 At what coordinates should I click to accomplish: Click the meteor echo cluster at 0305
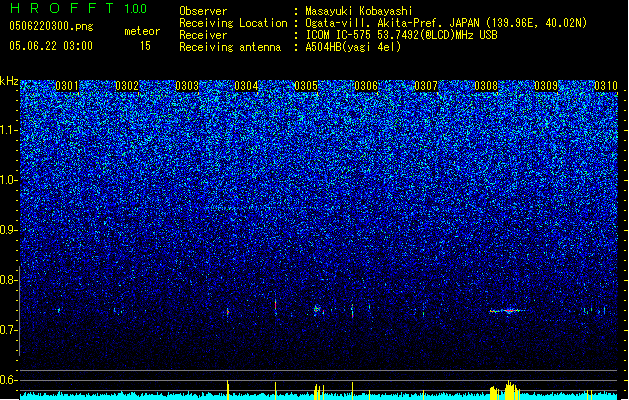click(319, 310)
